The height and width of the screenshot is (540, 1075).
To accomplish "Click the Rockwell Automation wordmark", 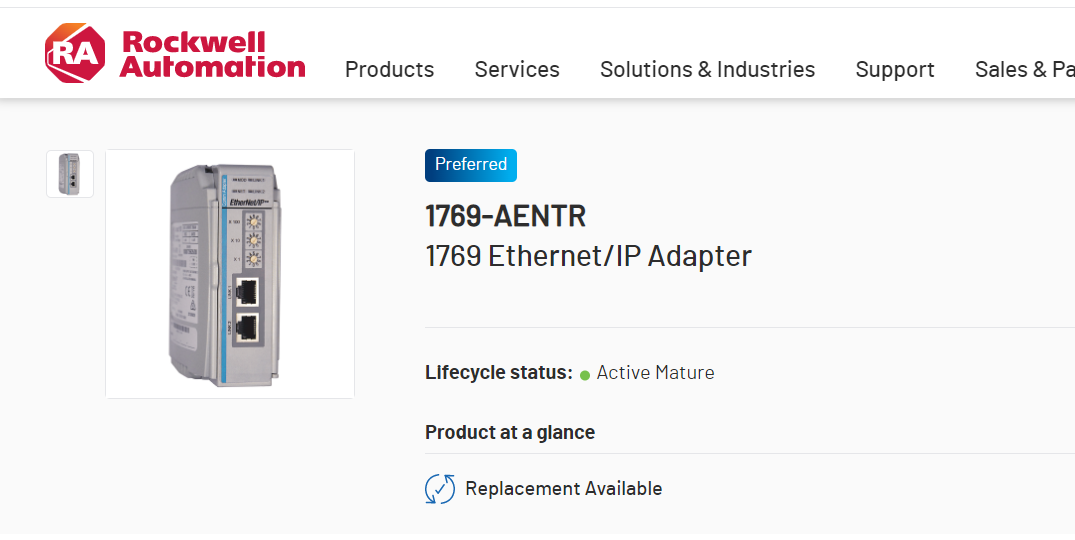I will [x=212, y=55].
